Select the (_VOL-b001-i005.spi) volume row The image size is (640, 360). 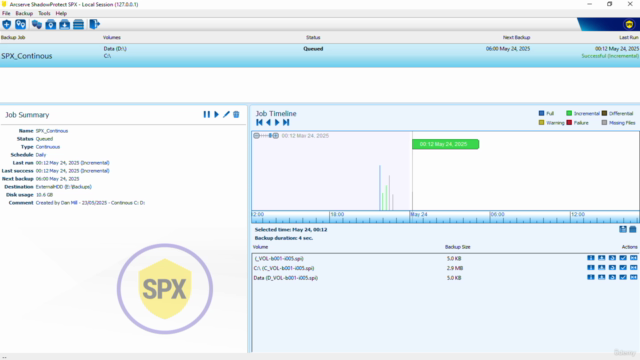click(445, 258)
